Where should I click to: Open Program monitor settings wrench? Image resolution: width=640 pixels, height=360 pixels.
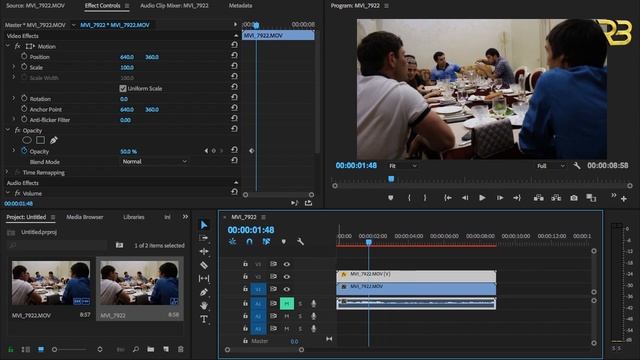[577, 166]
